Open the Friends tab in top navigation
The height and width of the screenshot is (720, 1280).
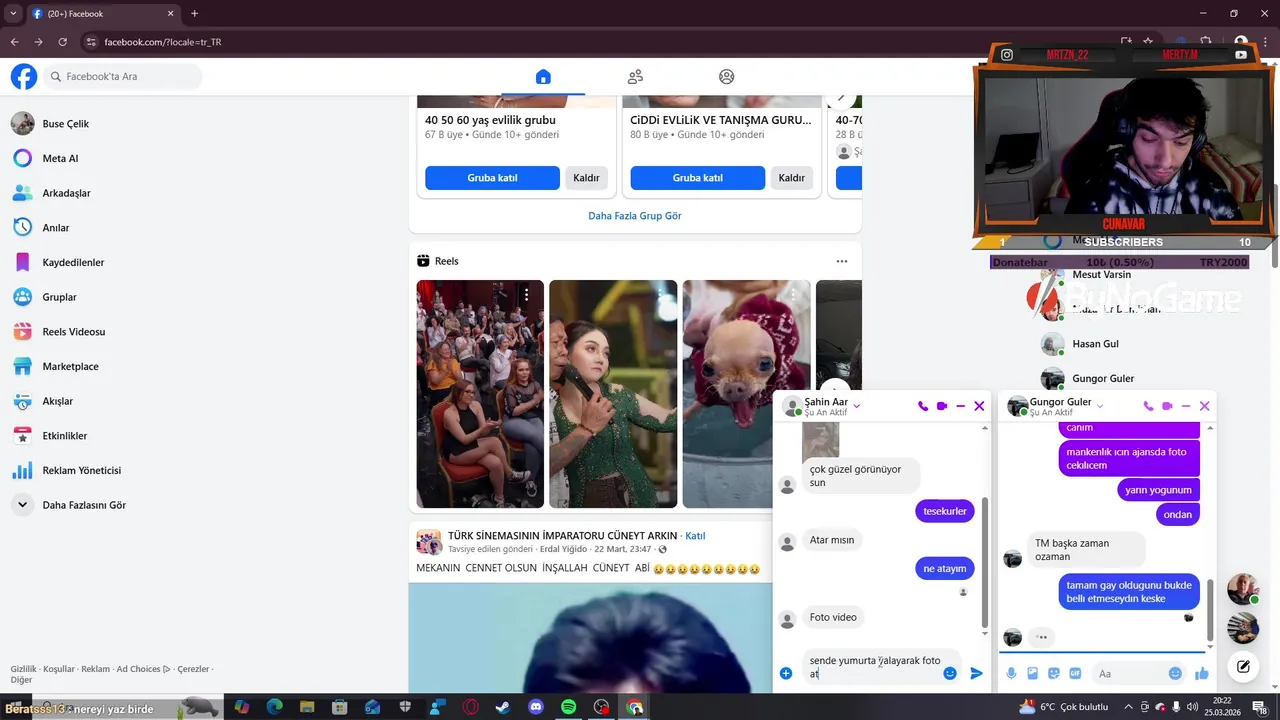(x=635, y=77)
